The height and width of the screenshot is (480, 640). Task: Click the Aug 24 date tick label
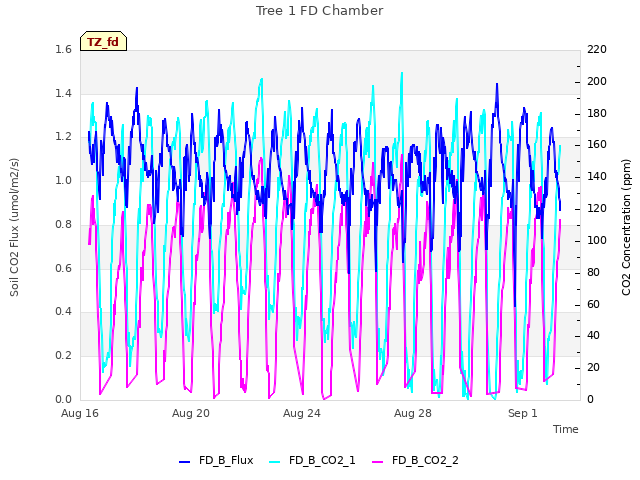[x=302, y=413]
